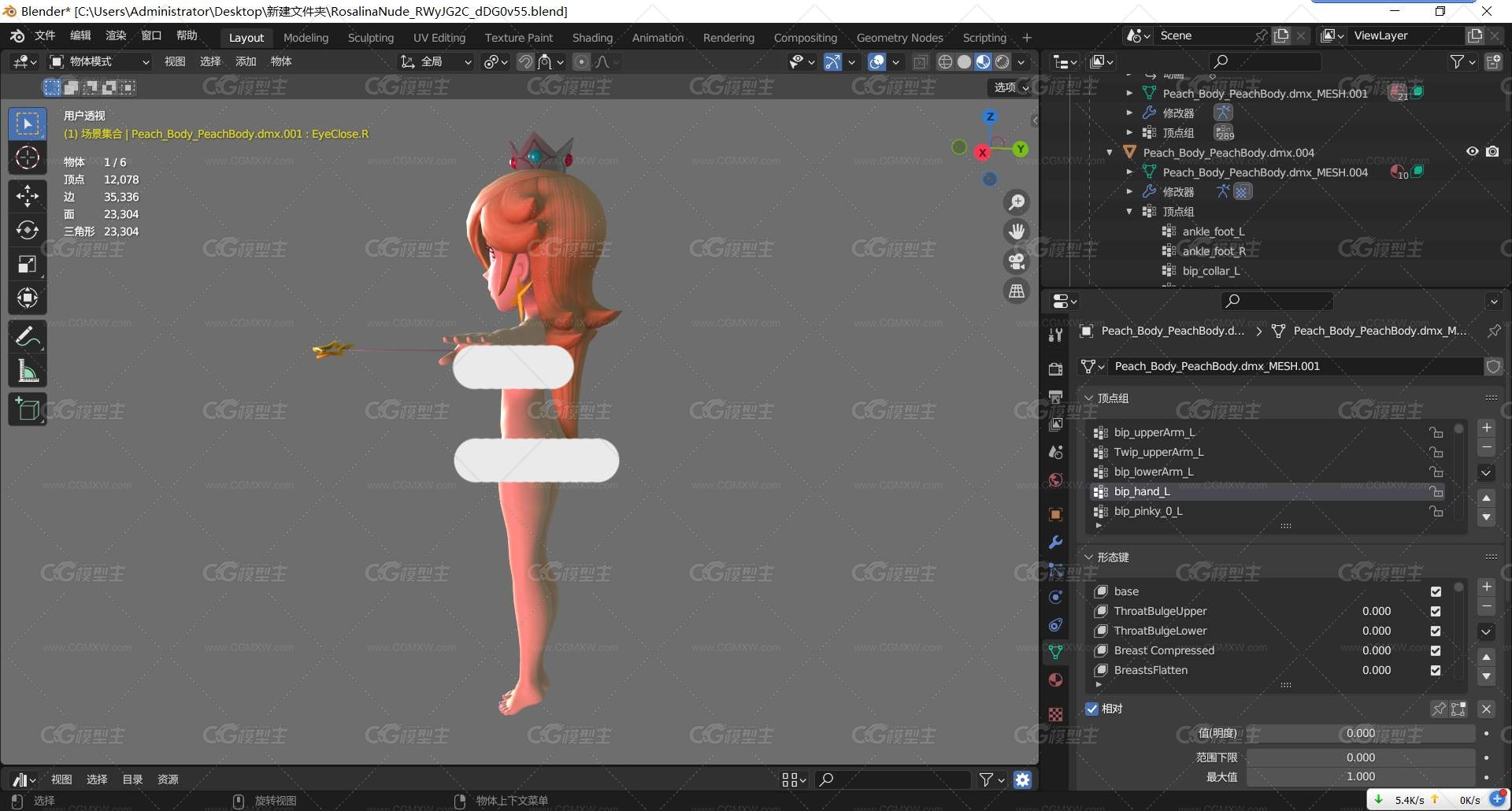Open the Object properties tab
Viewport: 1512px width, 811px height.
click(1055, 515)
